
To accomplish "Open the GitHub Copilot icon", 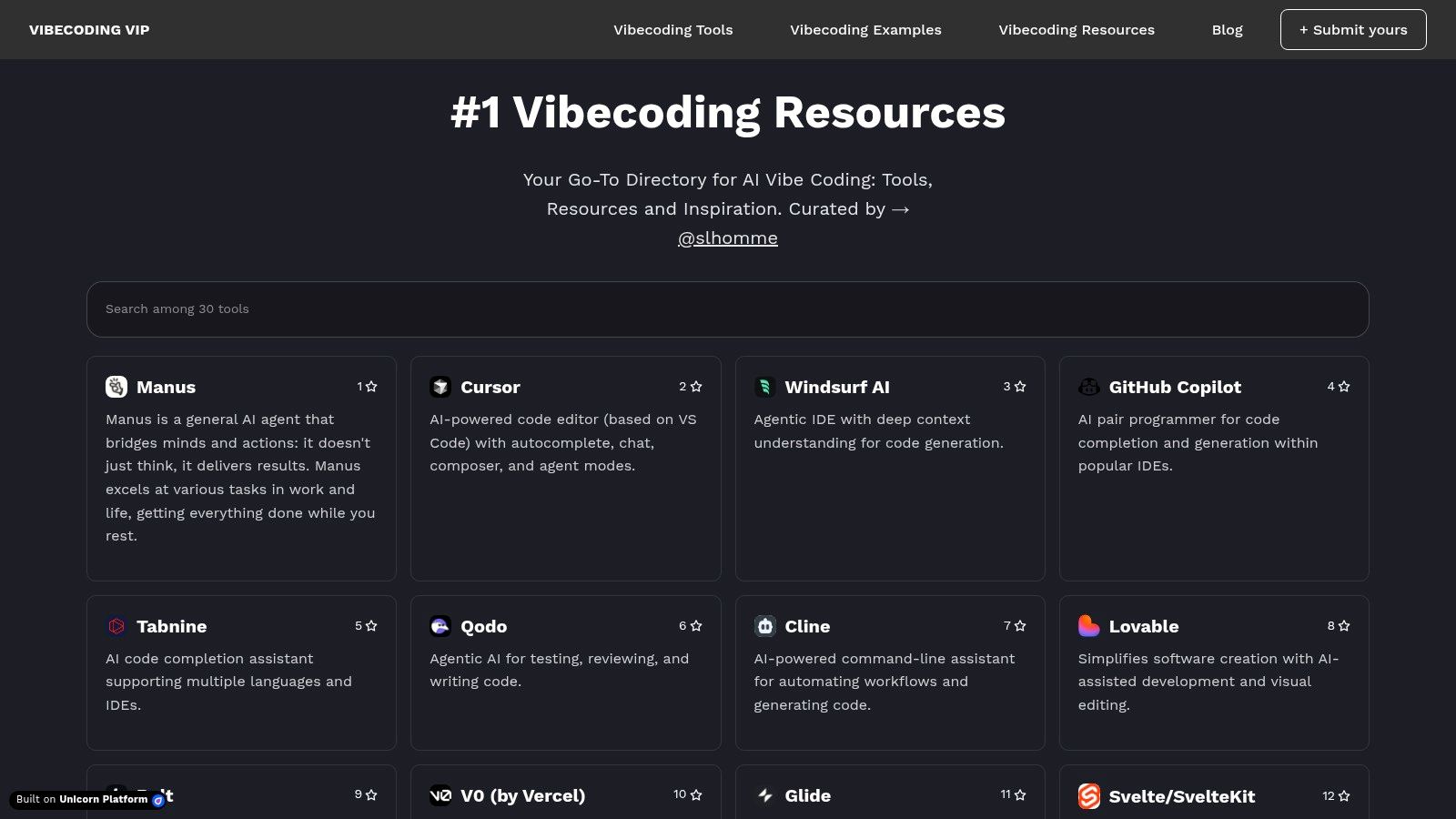I will pyautogui.click(x=1090, y=387).
